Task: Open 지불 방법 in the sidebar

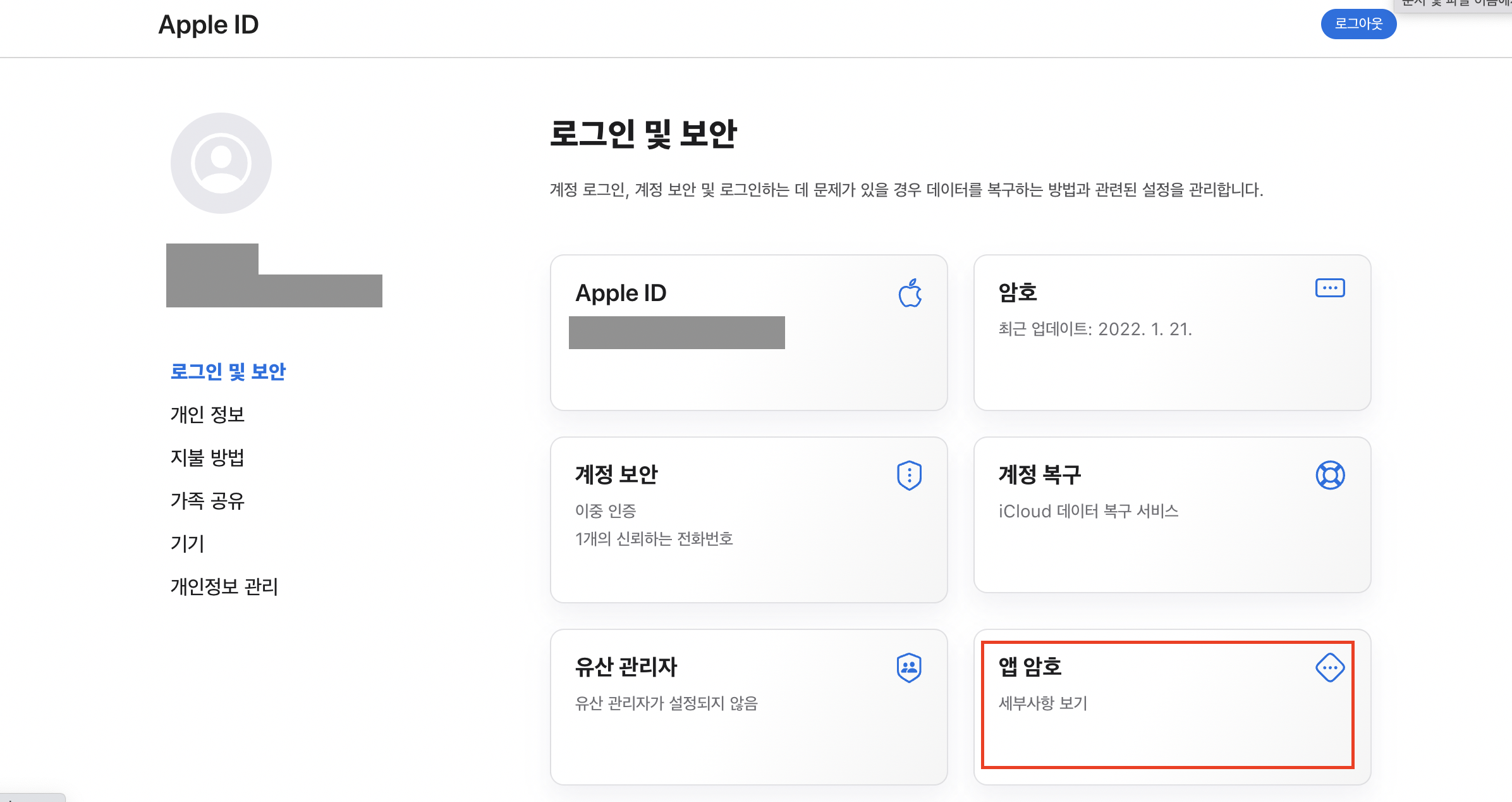Action: pos(207,457)
